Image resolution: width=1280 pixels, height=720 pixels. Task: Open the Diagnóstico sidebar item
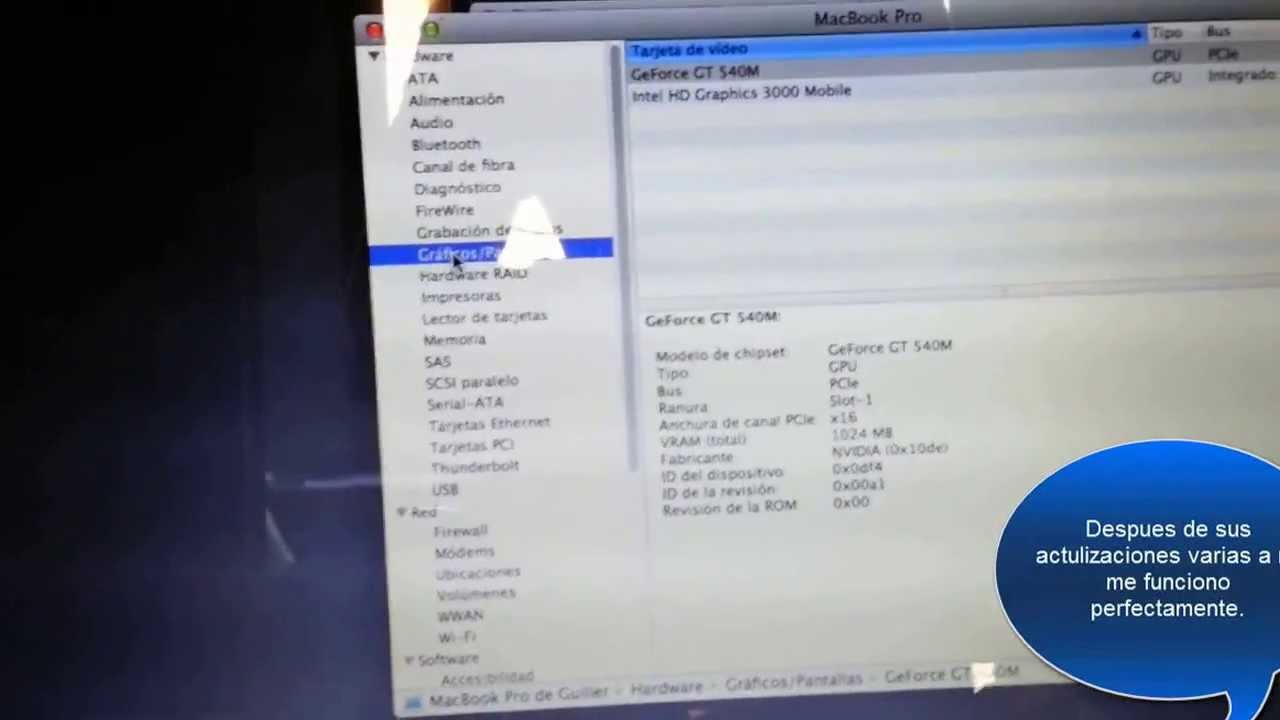[457, 188]
